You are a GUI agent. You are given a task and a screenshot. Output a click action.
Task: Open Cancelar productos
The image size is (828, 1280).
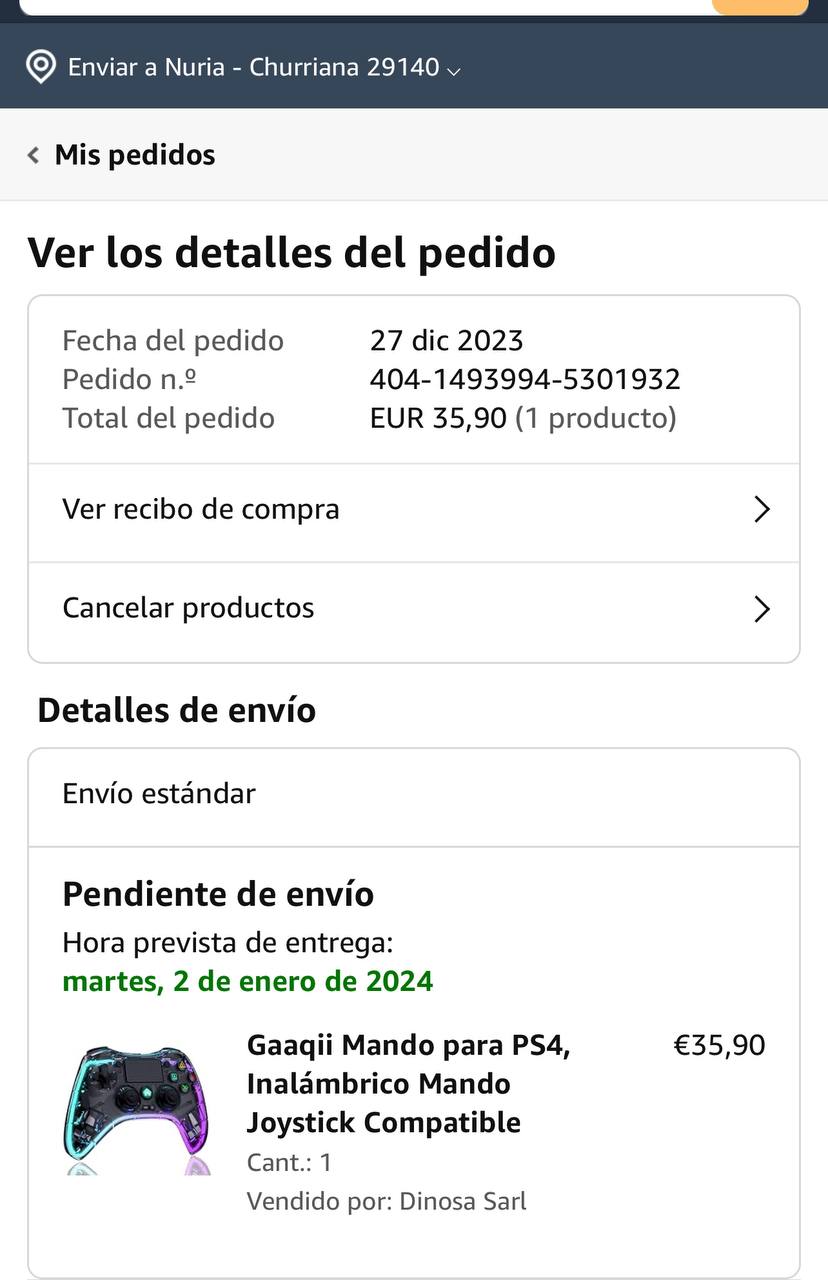click(x=414, y=609)
